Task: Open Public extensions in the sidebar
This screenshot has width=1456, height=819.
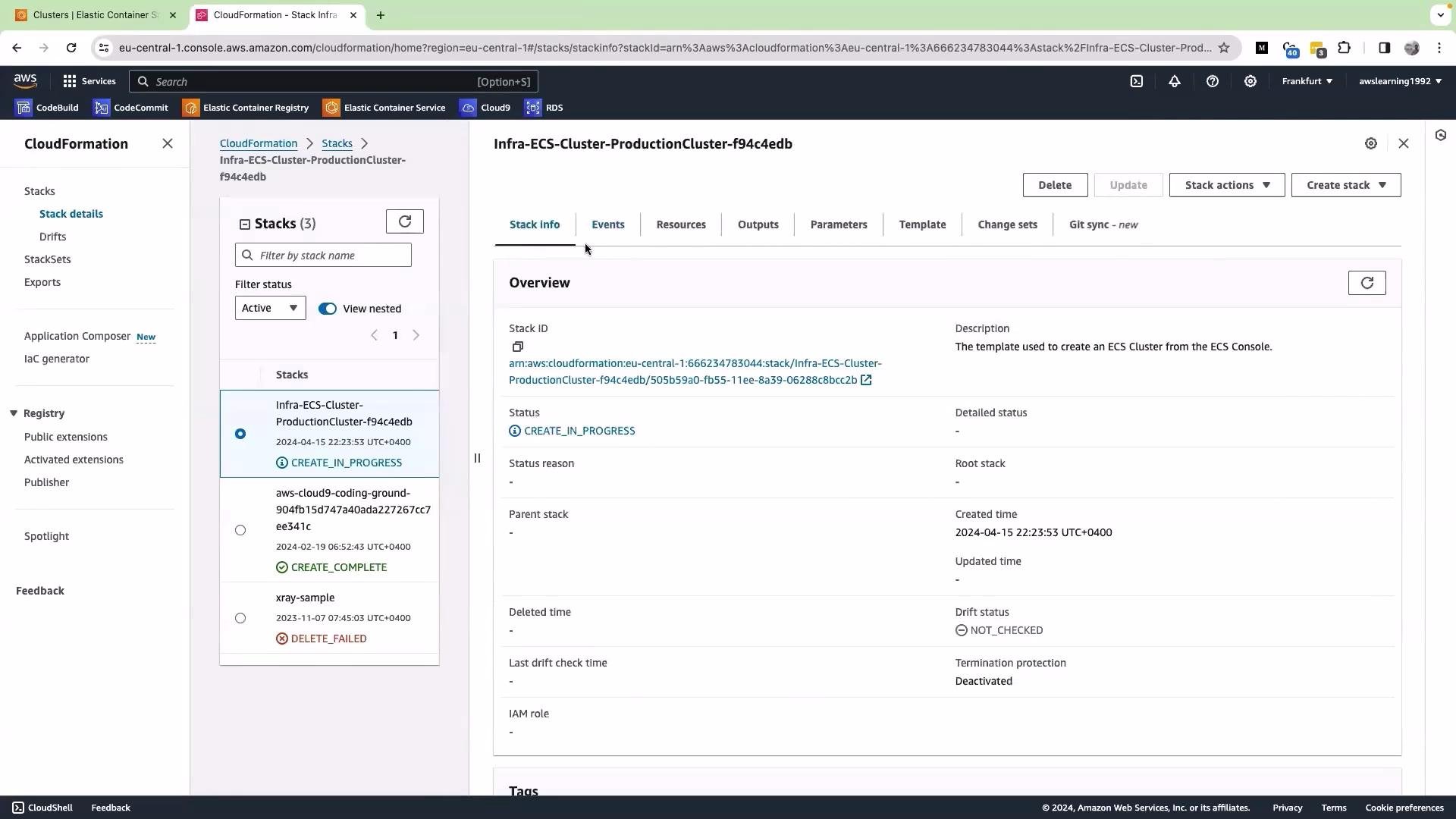Action: coord(66,437)
